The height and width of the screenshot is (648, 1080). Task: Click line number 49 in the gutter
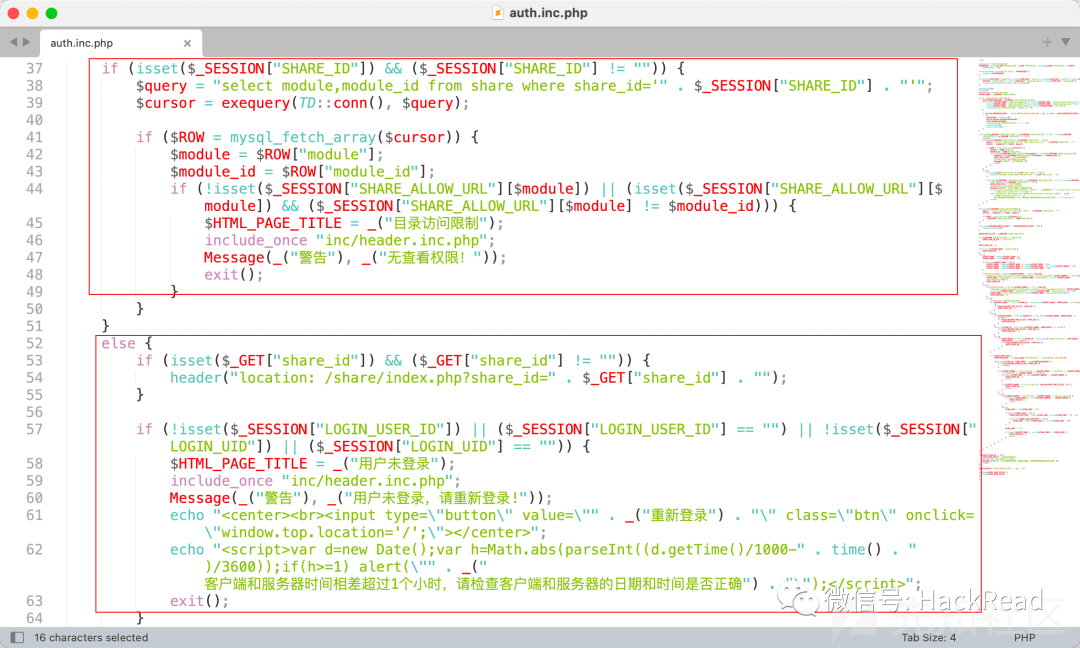coord(34,292)
